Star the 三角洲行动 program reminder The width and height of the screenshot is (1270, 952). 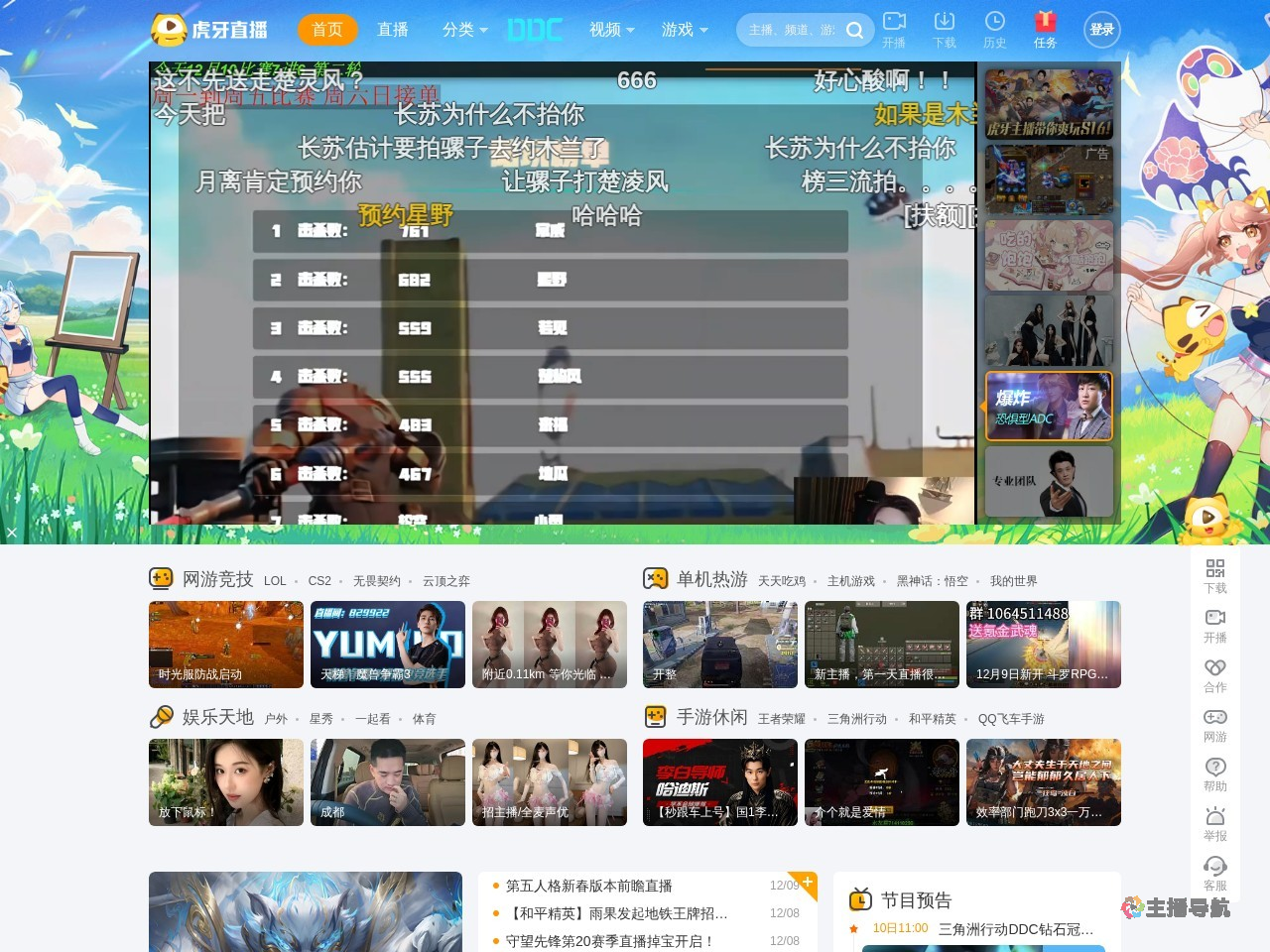853,930
